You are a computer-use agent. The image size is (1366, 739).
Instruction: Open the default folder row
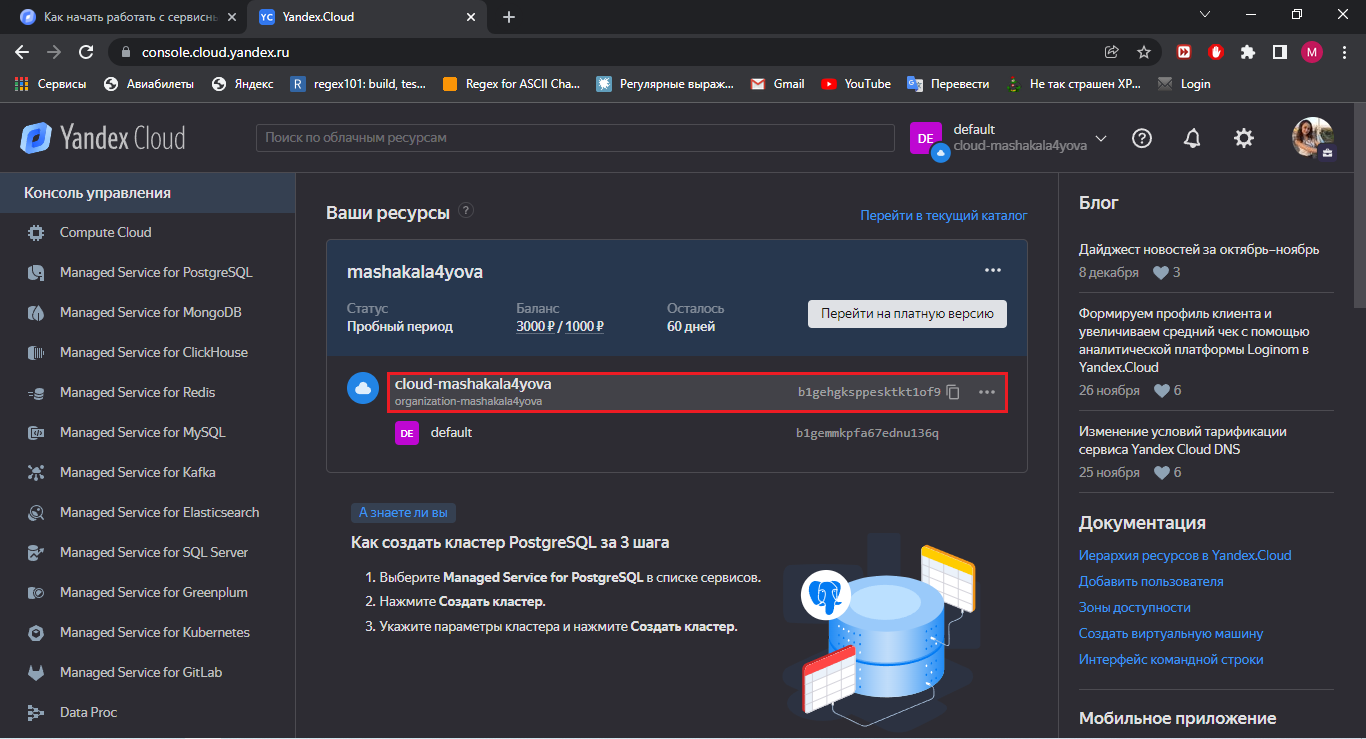(676, 433)
